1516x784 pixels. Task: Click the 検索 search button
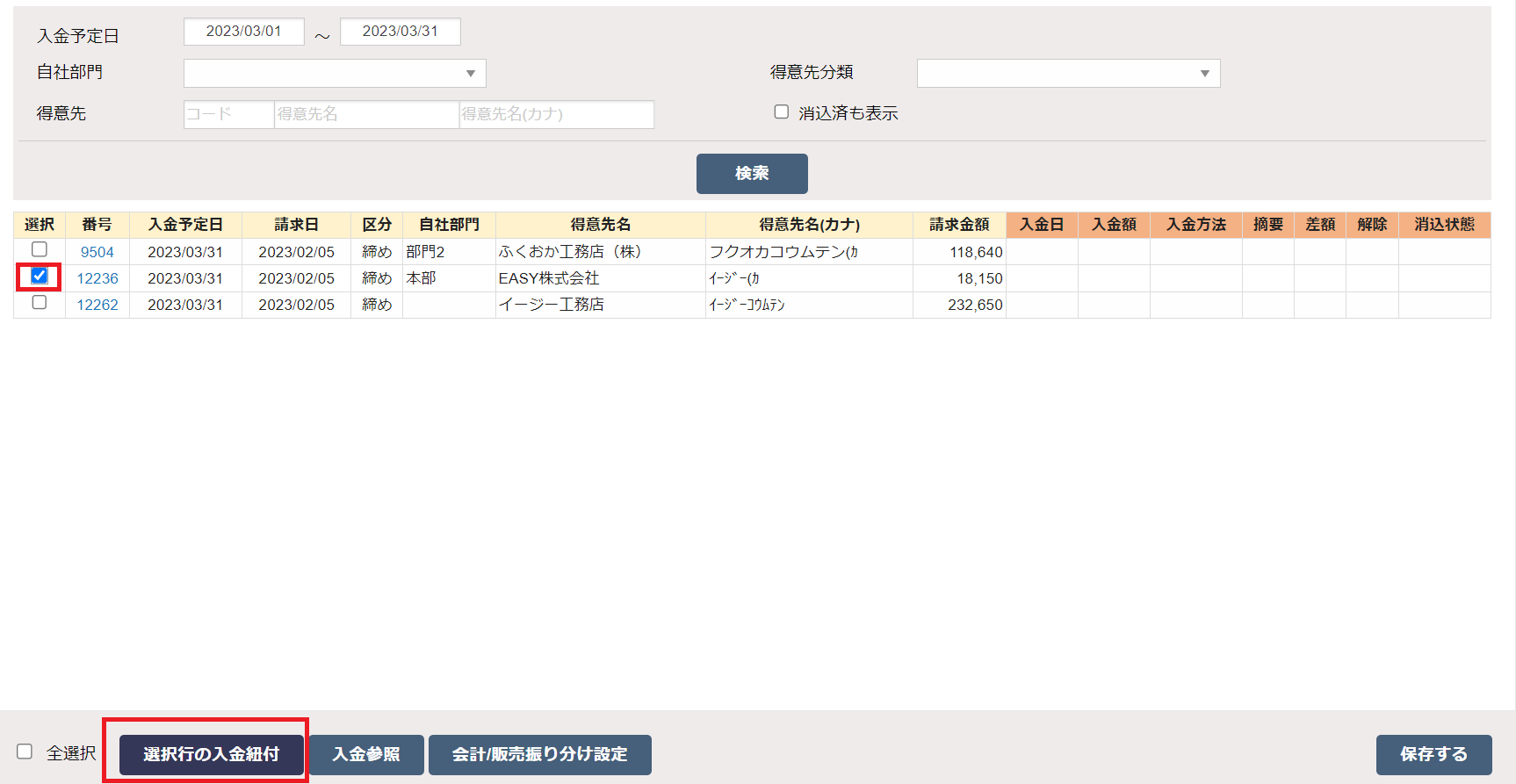pyautogui.click(x=752, y=174)
